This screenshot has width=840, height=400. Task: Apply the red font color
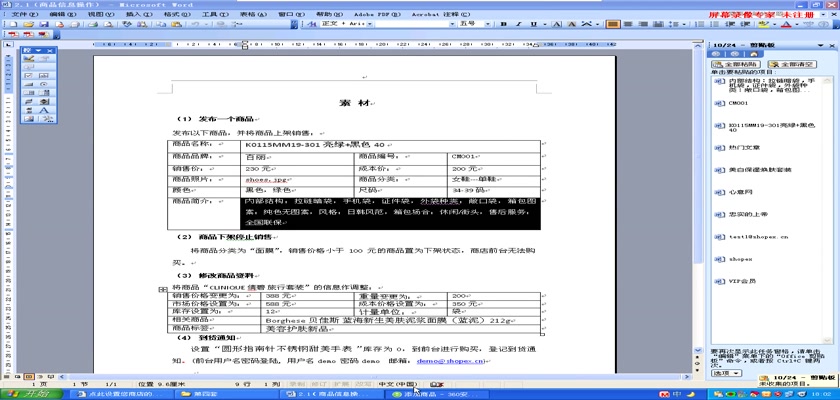pyautogui.click(x=786, y=24)
